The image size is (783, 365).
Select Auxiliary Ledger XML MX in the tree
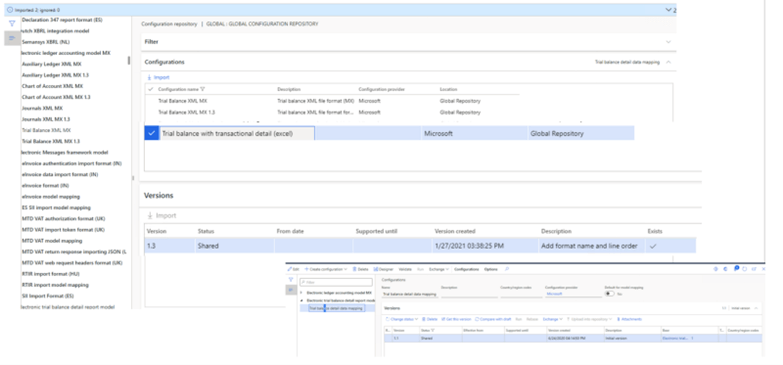(x=51, y=64)
